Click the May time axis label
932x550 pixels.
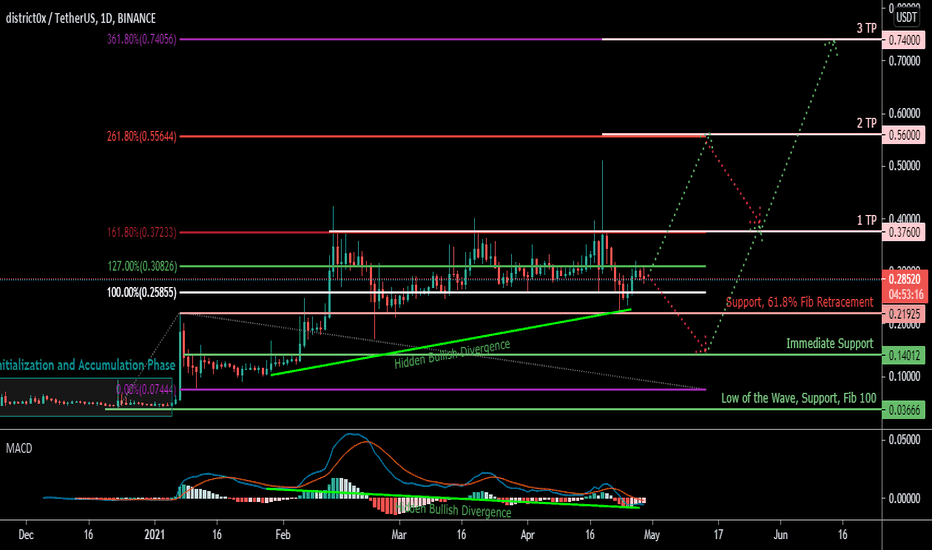651,535
